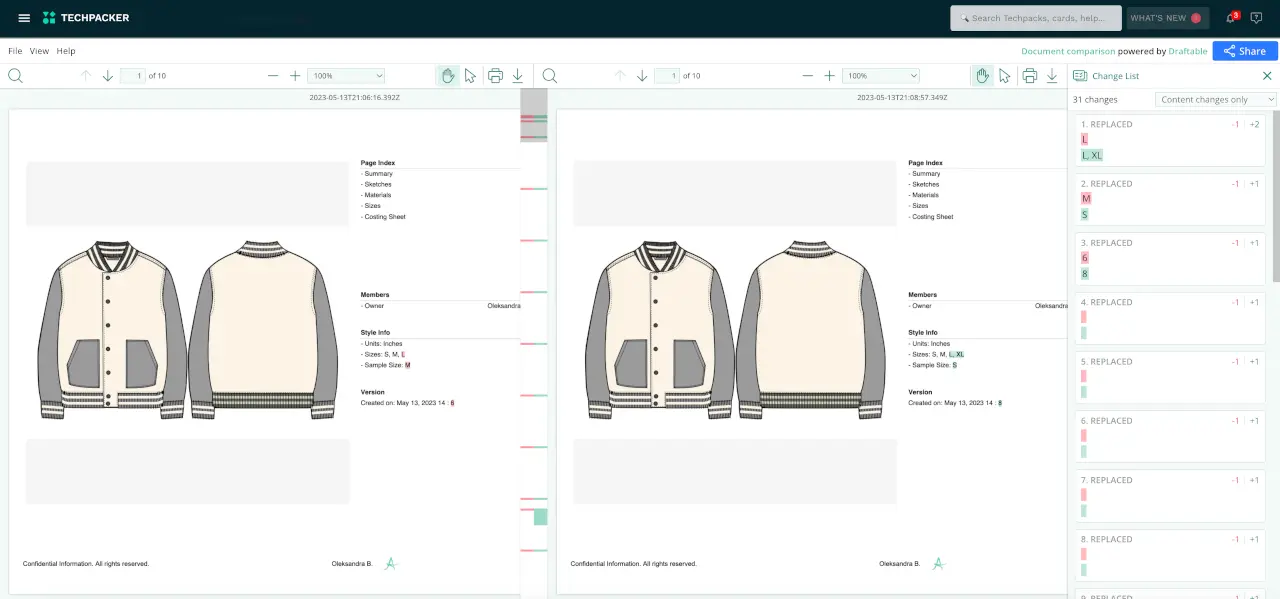This screenshot has height=599, width=1280.
Task: Go to next page in left viewer
Action: coord(108,76)
